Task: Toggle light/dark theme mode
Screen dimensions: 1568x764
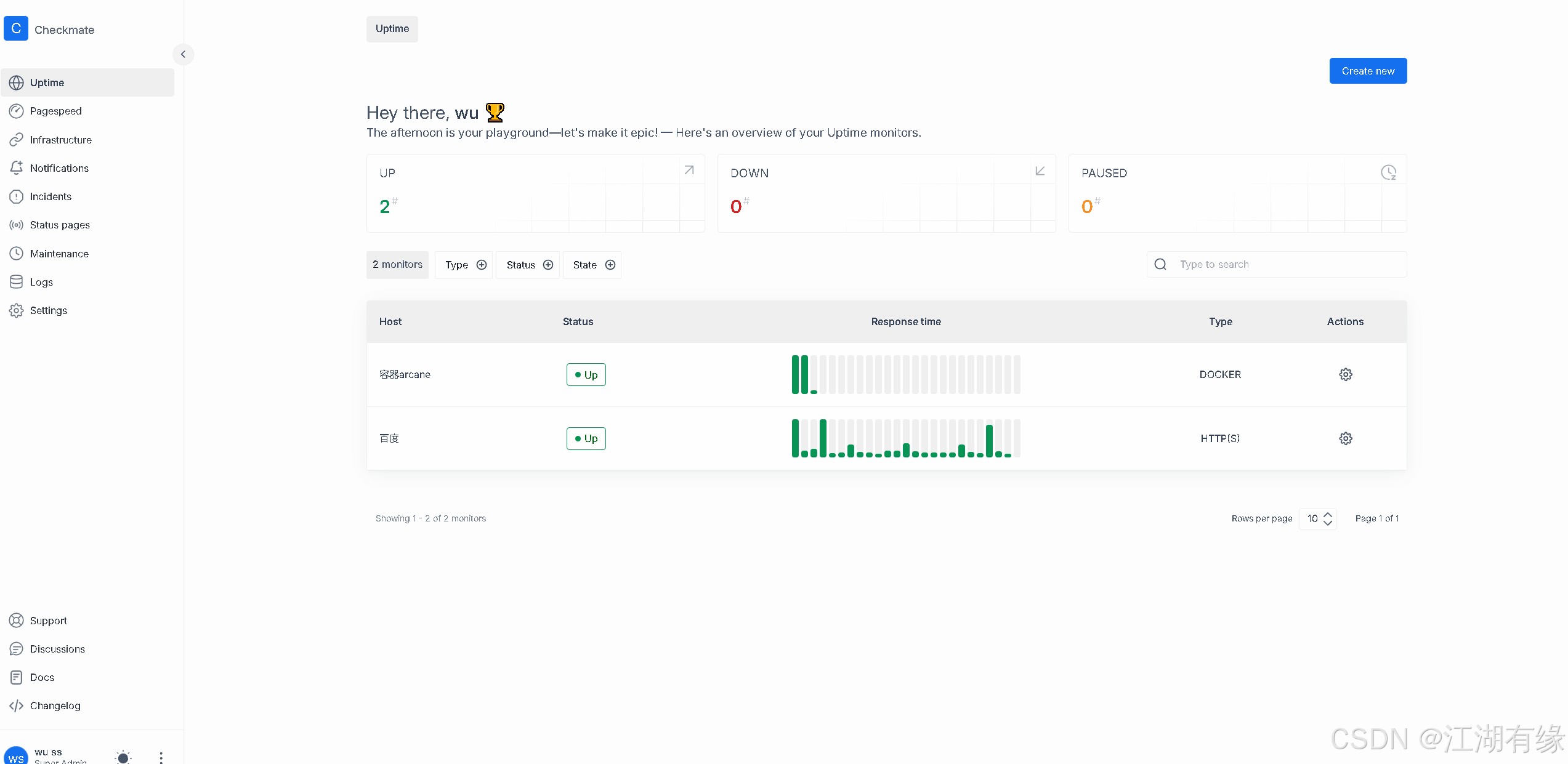Action: (x=123, y=757)
